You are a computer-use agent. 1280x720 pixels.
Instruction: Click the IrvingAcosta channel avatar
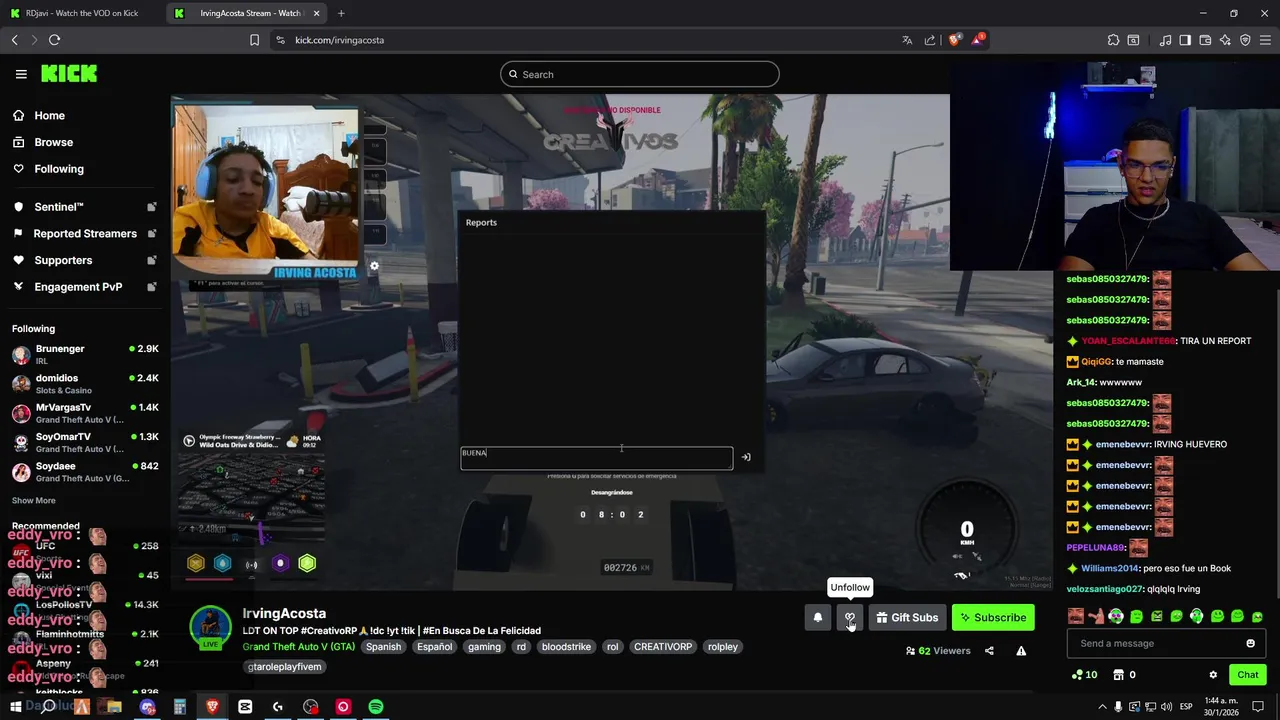point(210,628)
